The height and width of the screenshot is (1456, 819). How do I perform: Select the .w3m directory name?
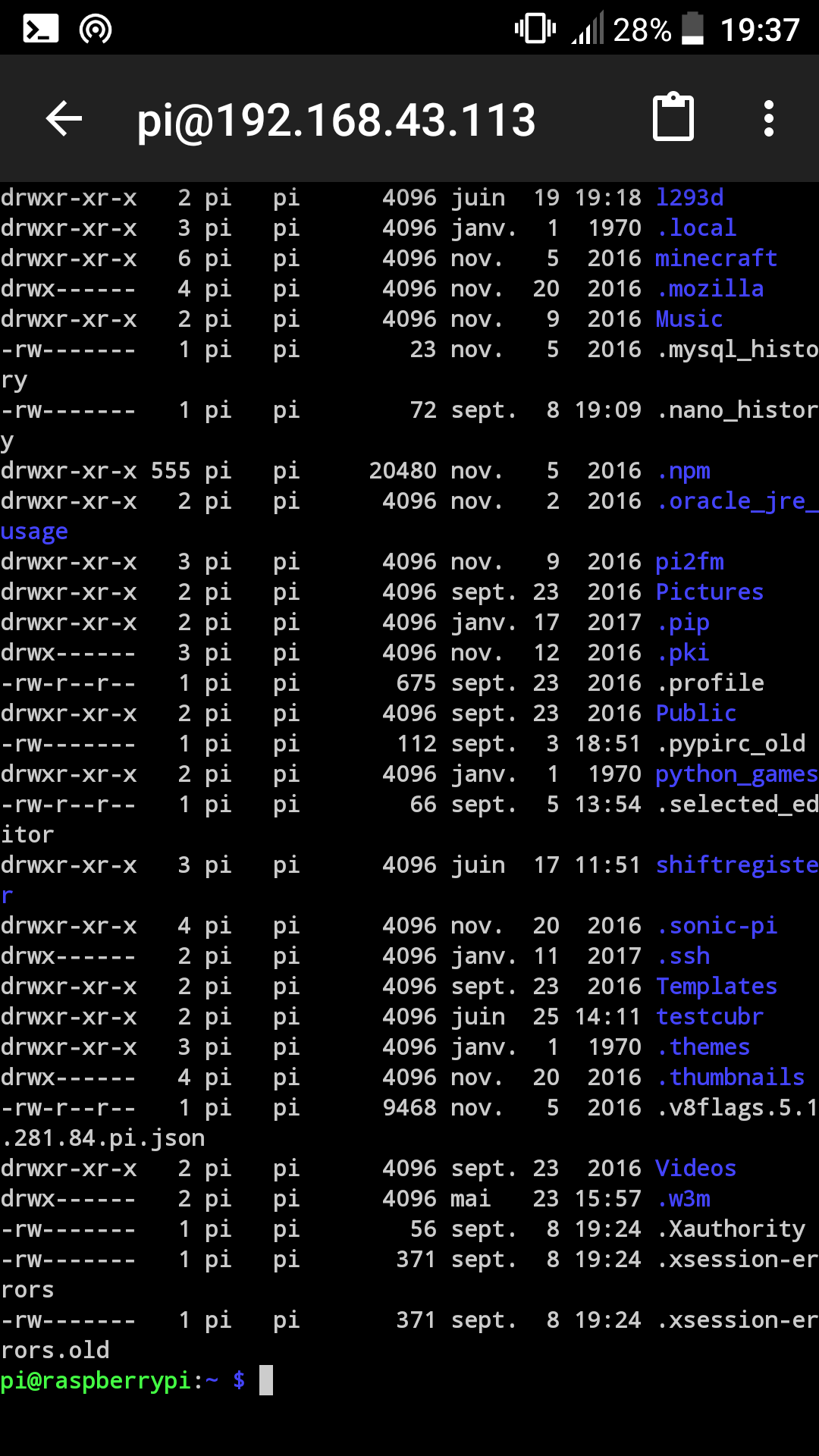pyautogui.click(x=683, y=1199)
